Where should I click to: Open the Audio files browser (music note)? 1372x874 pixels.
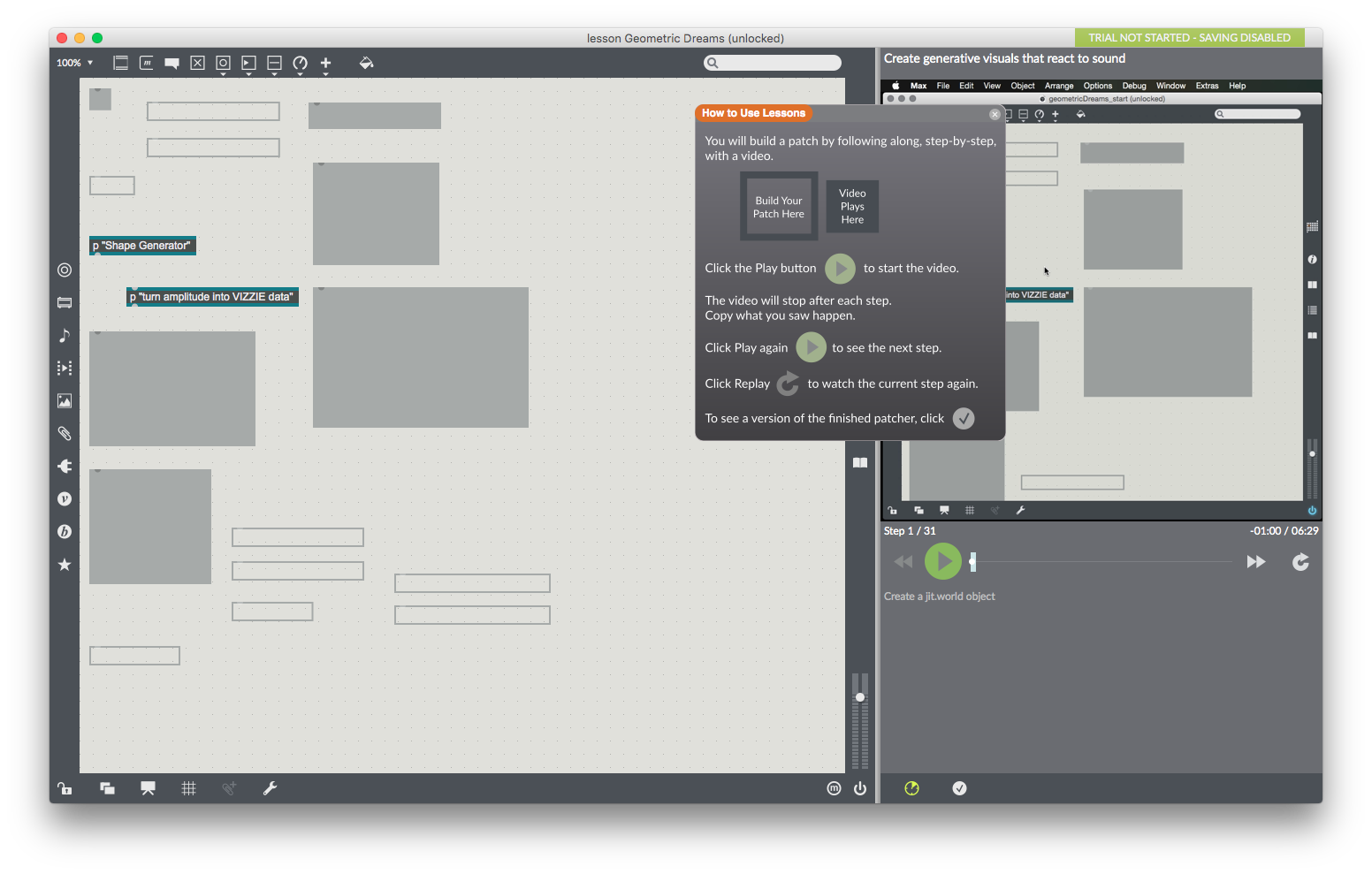[x=65, y=336]
